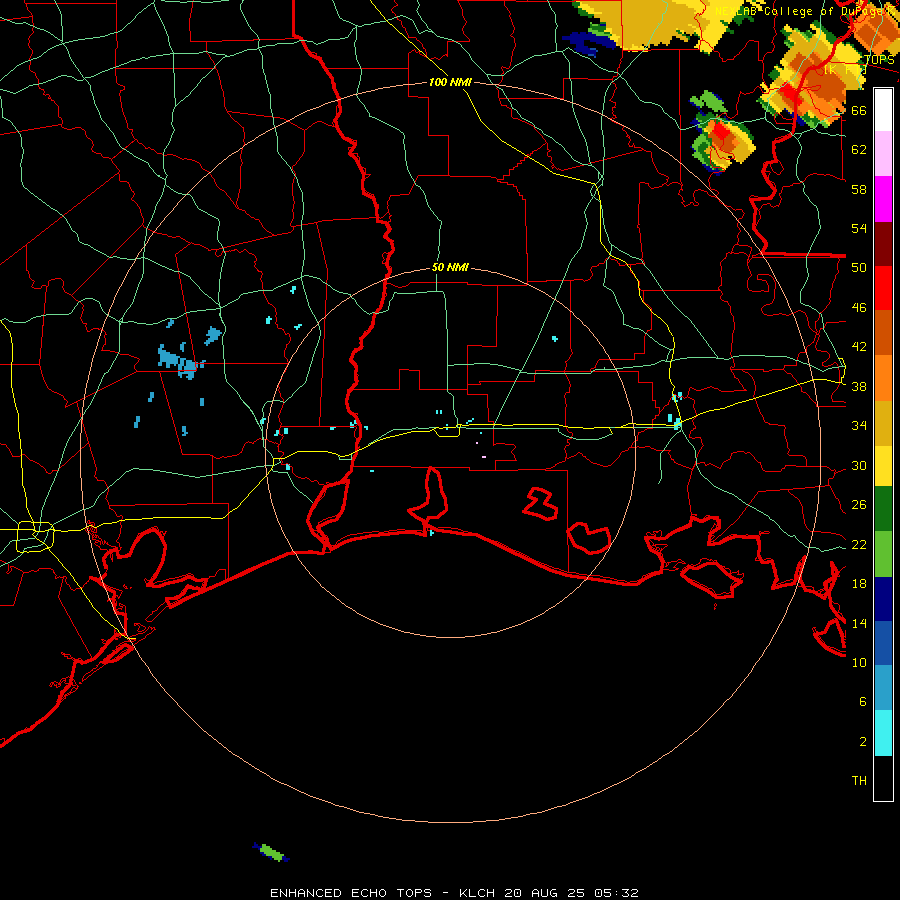Click the gold legend swatch

click(883, 423)
